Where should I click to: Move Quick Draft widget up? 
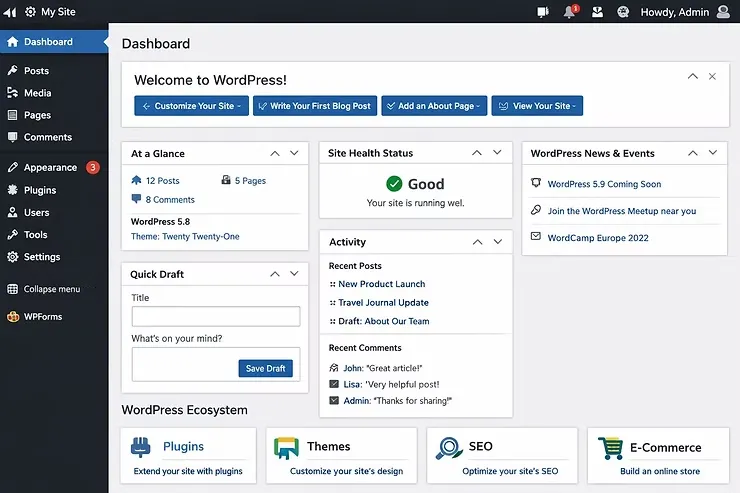(x=275, y=274)
